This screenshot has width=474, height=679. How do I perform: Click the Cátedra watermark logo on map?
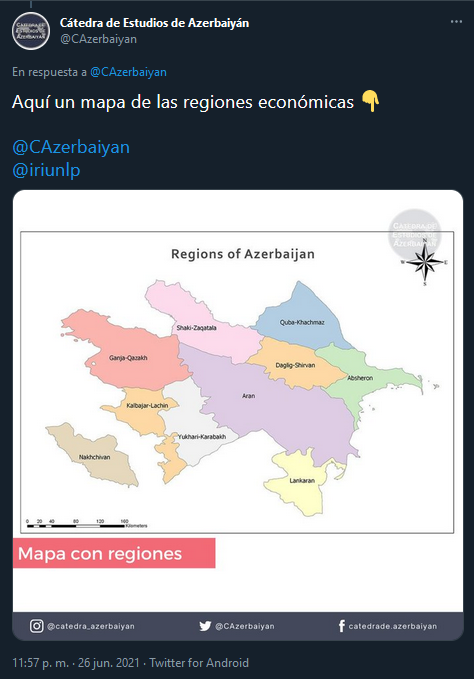click(x=414, y=234)
